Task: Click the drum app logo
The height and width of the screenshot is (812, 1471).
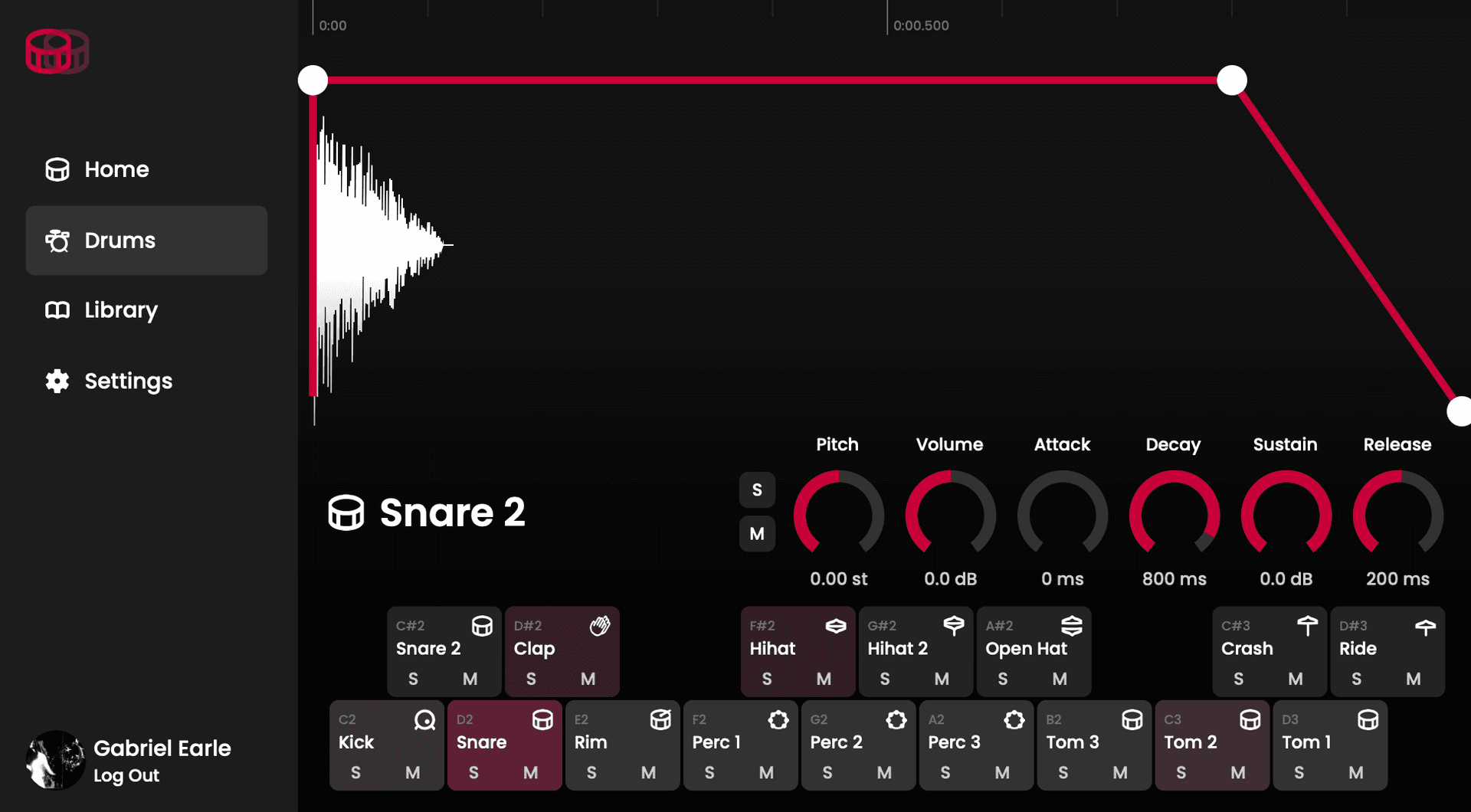Action: 57,52
